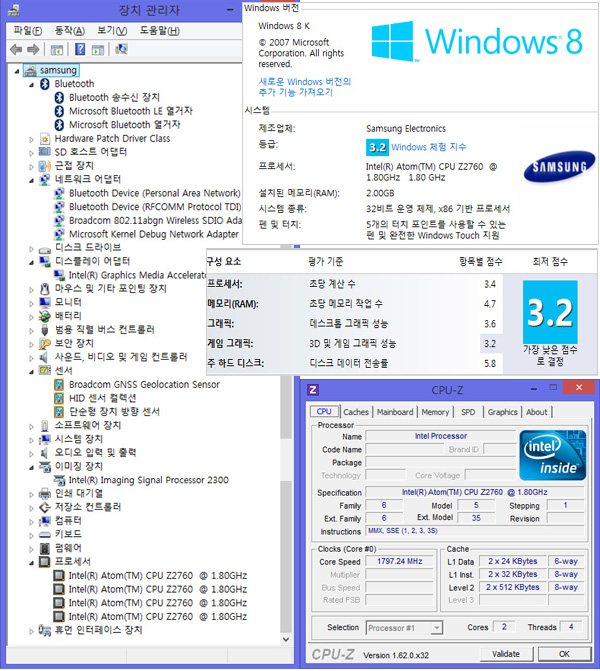The image size is (600, 671).
Task: Expand the 디스크 드라이브 node
Action: (x=31, y=249)
